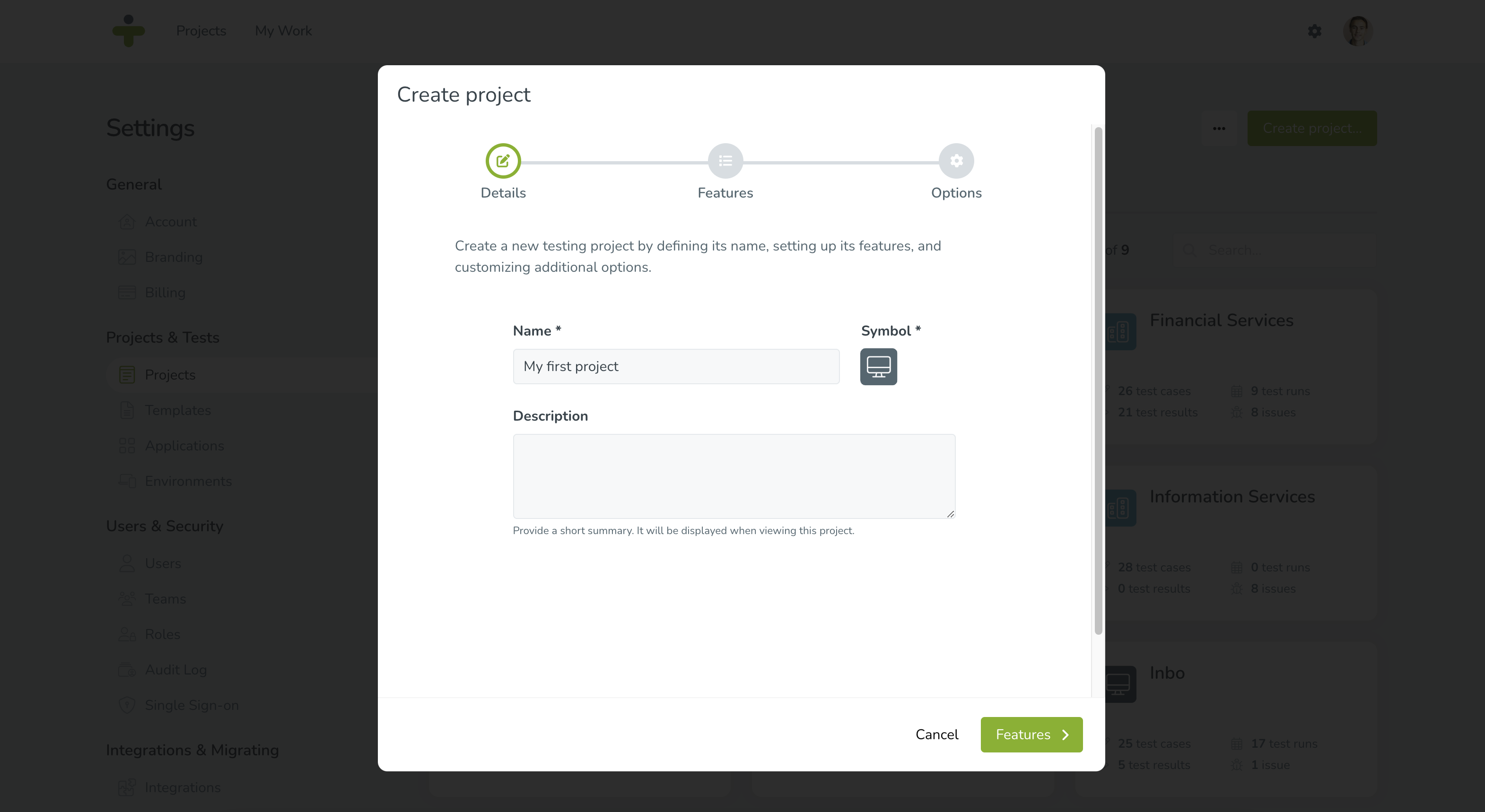The height and width of the screenshot is (812, 1485).
Task: Toggle the settings gear icon
Action: point(1314,30)
